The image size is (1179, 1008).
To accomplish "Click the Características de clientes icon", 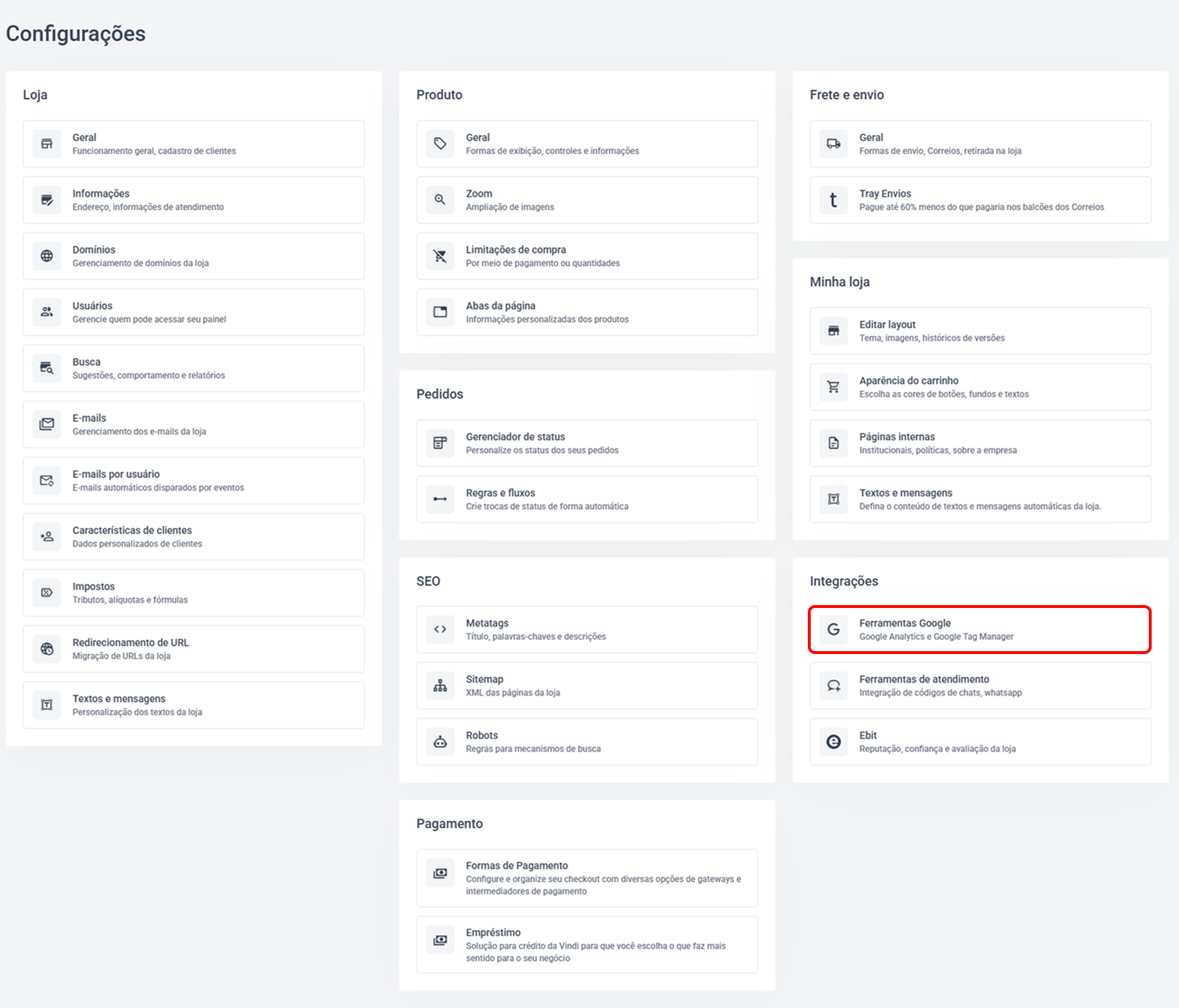I will (x=47, y=537).
